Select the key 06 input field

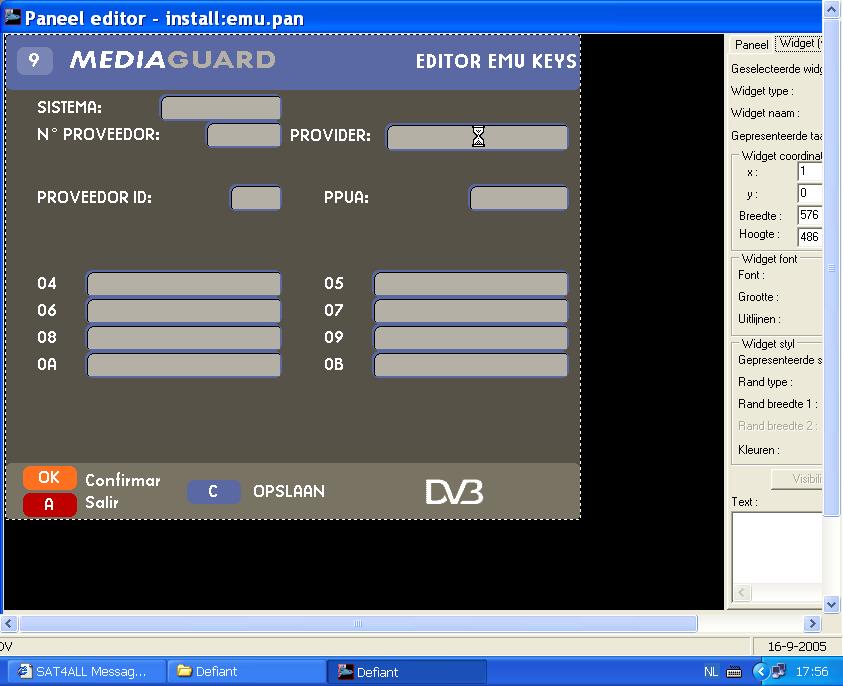tap(184, 310)
